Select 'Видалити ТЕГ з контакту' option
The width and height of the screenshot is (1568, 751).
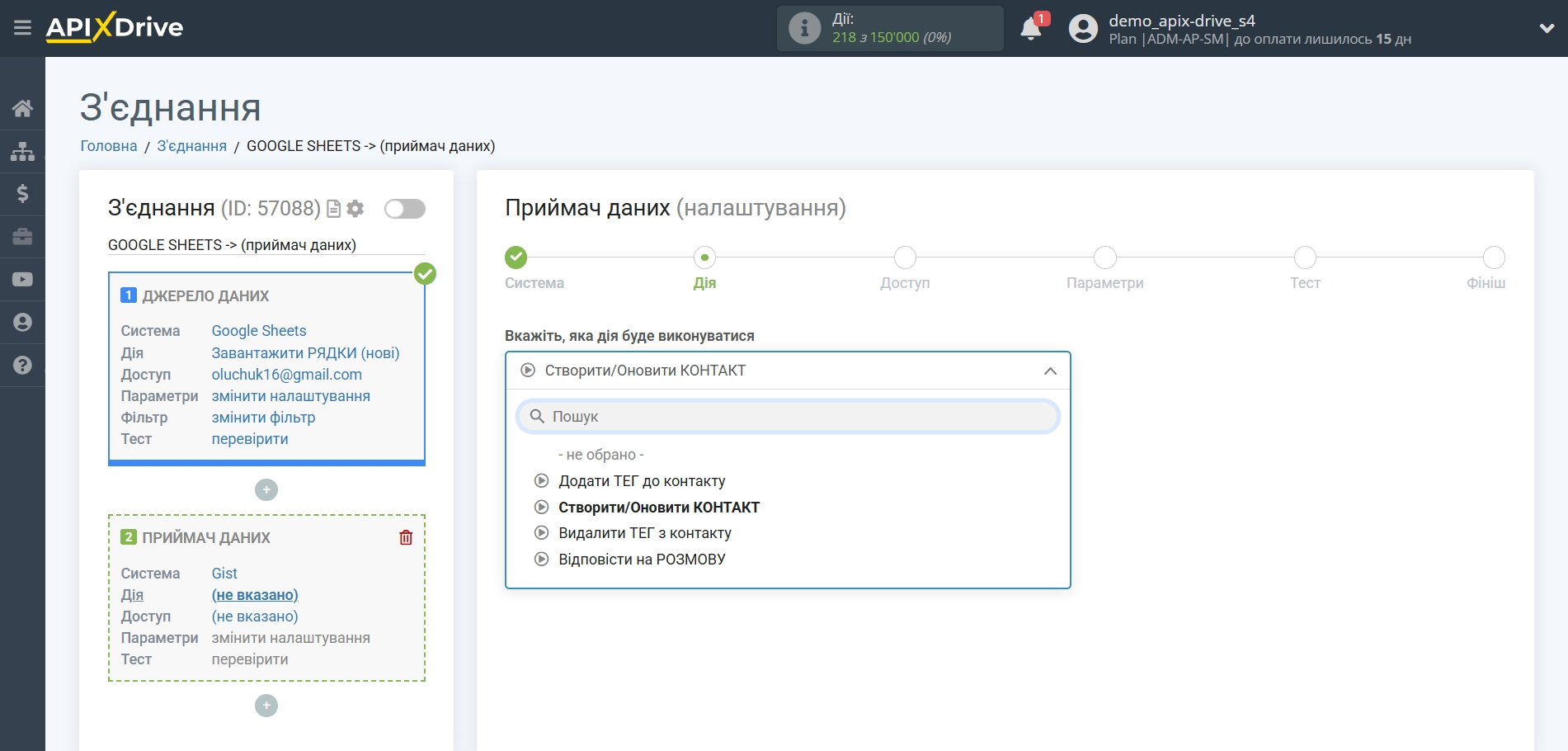point(644,533)
